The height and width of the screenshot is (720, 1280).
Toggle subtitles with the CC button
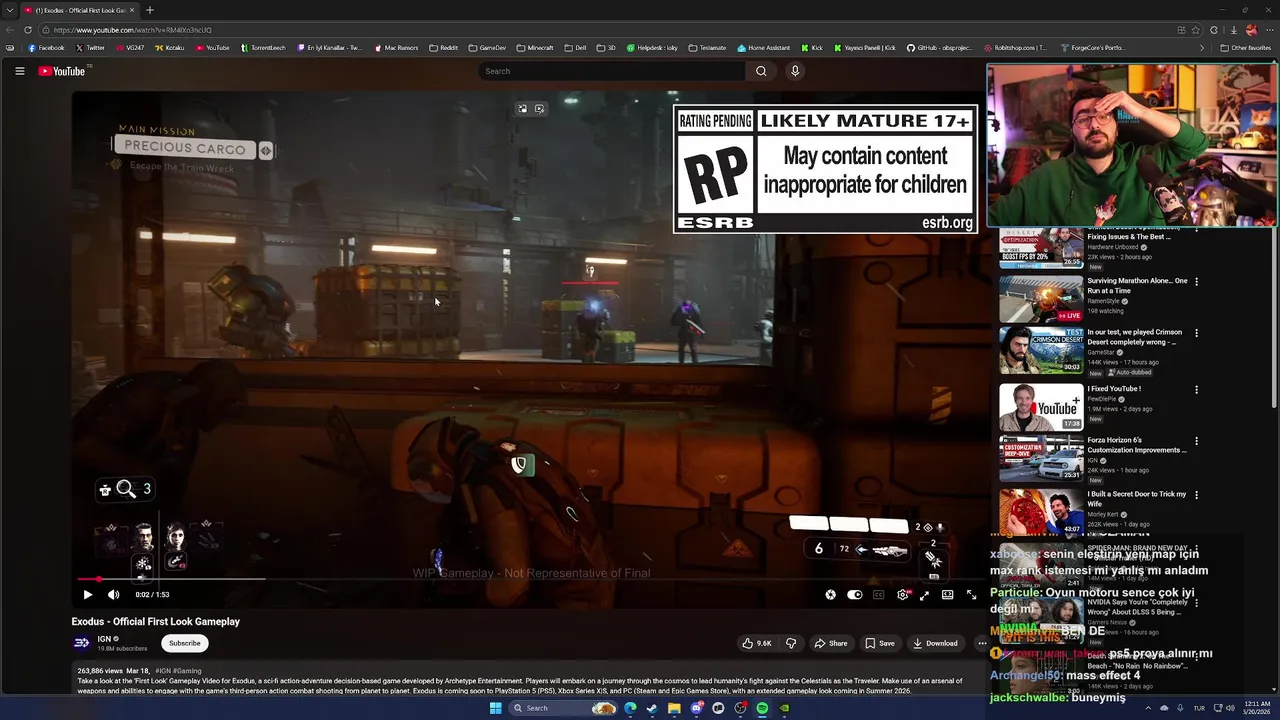click(x=878, y=594)
